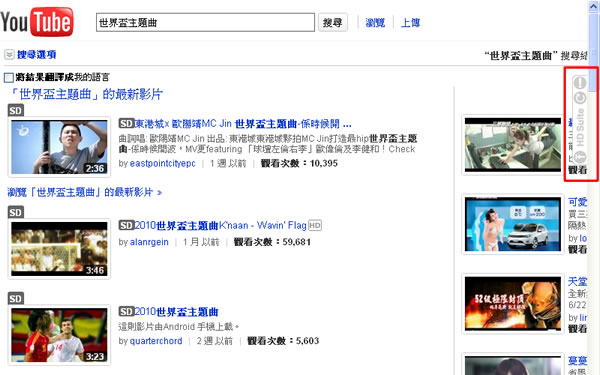Click 瀏覽「世界盃主題曲」的最新影片 link
This screenshot has width=600, height=375.
tap(85, 192)
